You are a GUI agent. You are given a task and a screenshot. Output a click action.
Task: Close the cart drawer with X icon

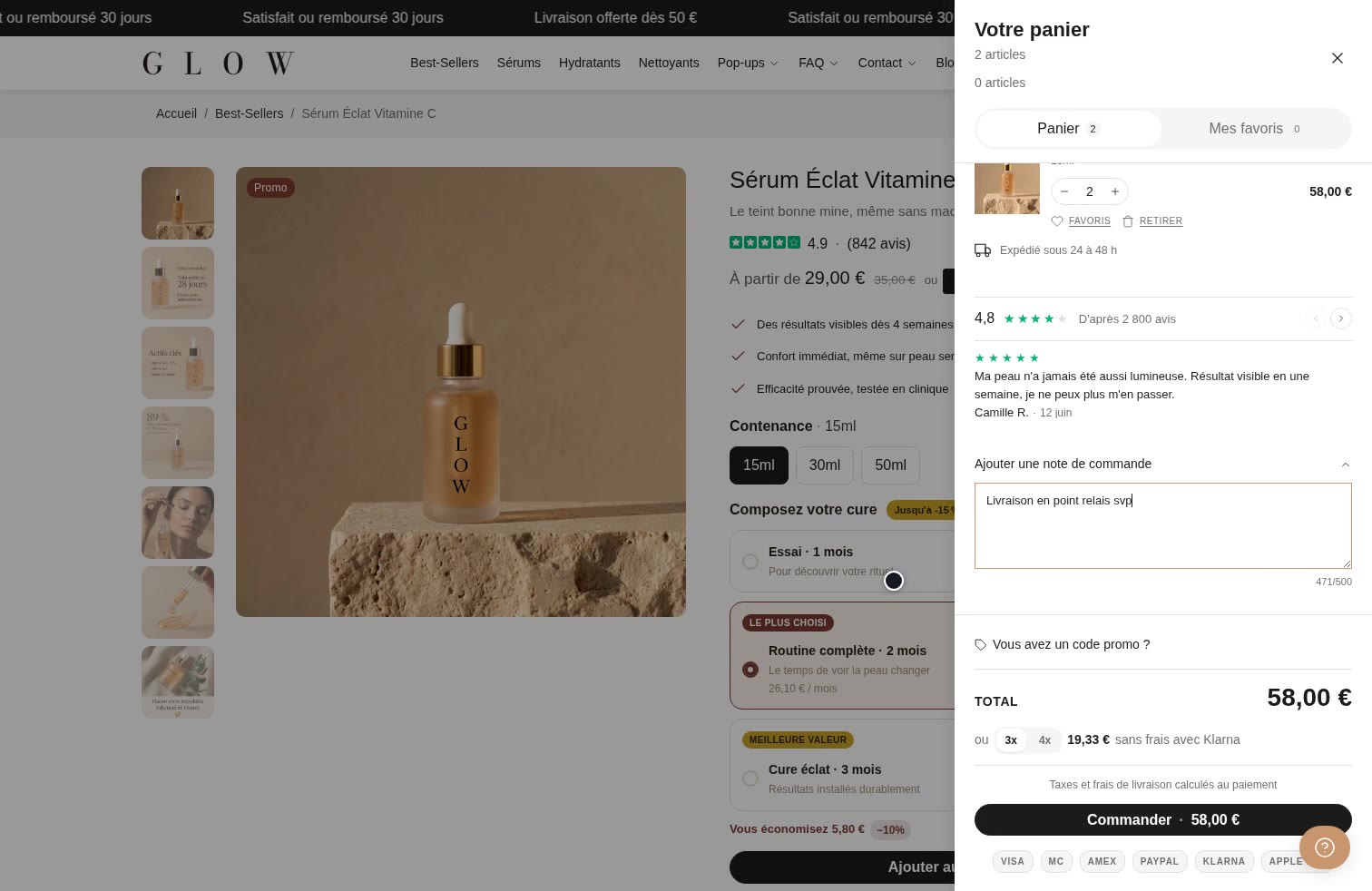point(1337,58)
